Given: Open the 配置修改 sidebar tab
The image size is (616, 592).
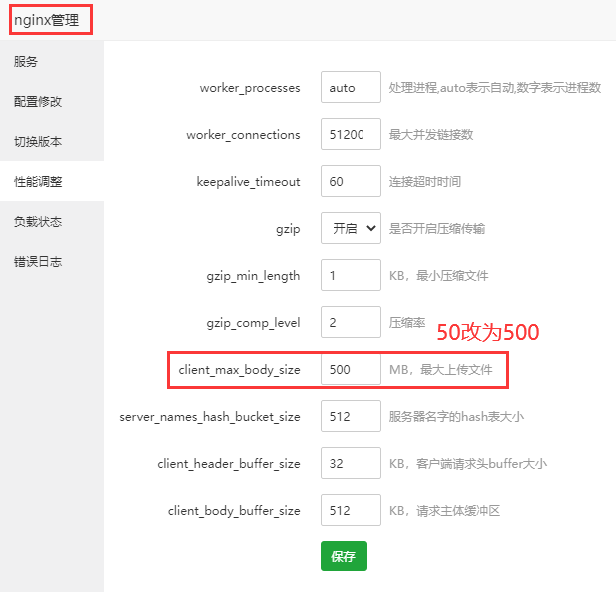Looking at the screenshot, I should [x=52, y=101].
